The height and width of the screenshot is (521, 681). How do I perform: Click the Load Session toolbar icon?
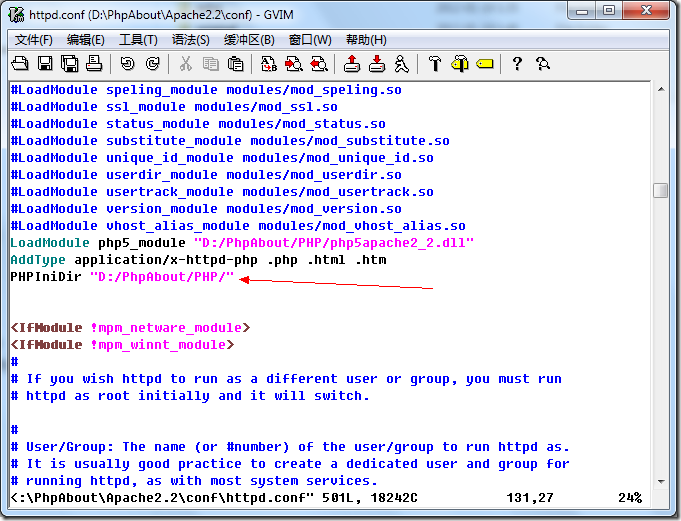352,64
